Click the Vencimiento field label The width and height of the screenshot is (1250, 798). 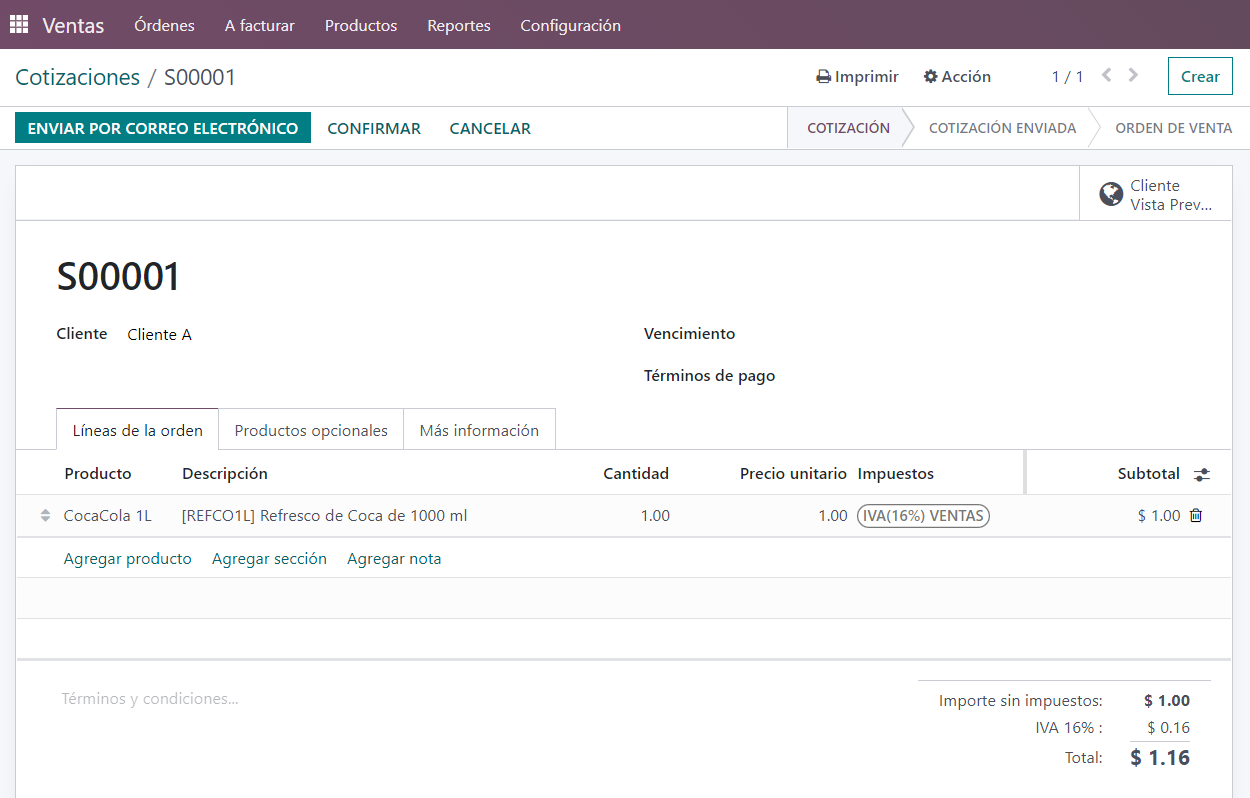point(689,334)
